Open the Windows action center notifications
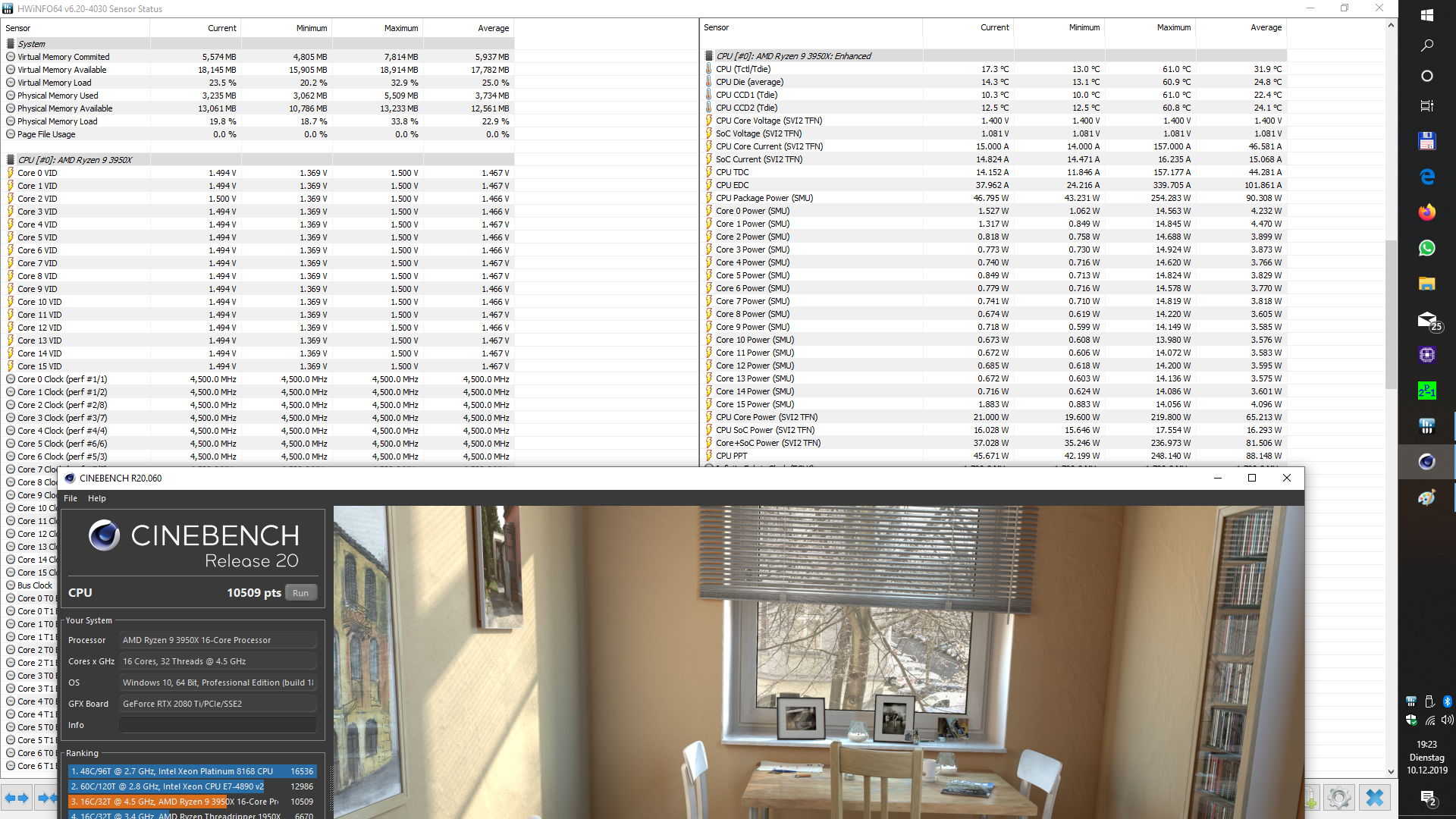 tap(1426, 798)
